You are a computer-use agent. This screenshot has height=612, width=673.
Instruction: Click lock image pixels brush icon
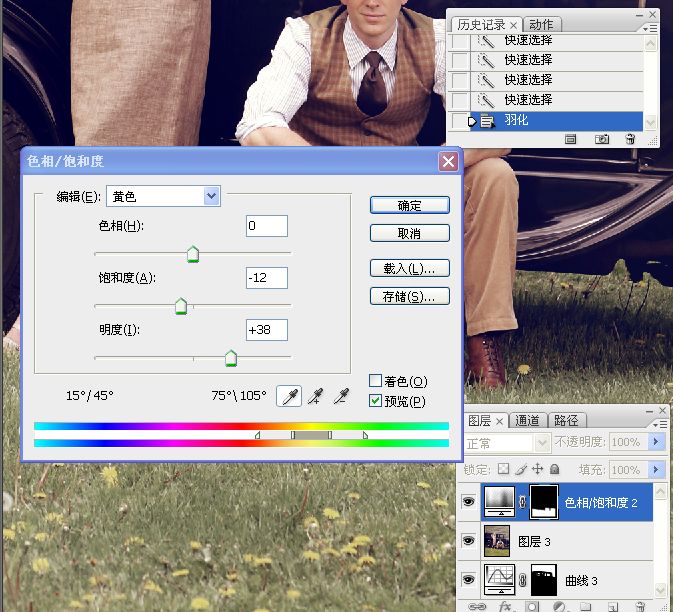pos(521,469)
